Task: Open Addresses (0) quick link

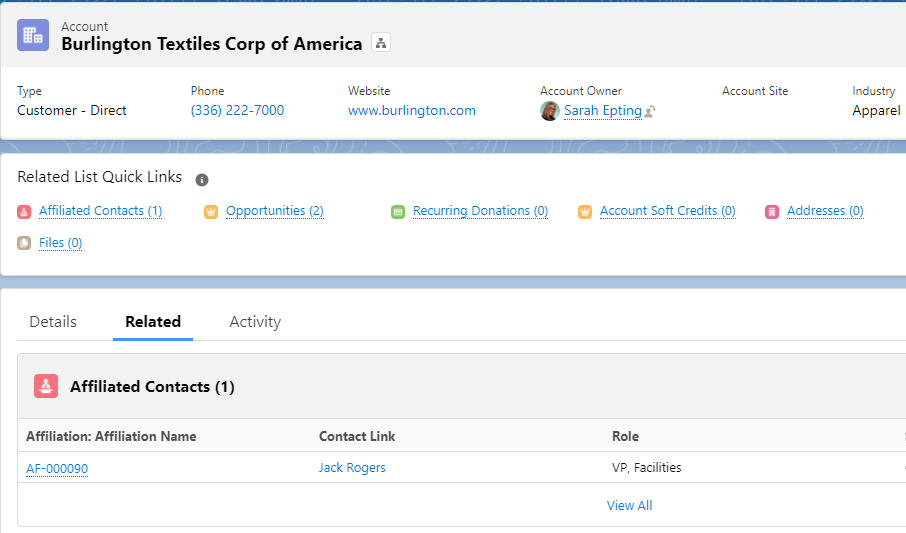Action: pos(825,211)
